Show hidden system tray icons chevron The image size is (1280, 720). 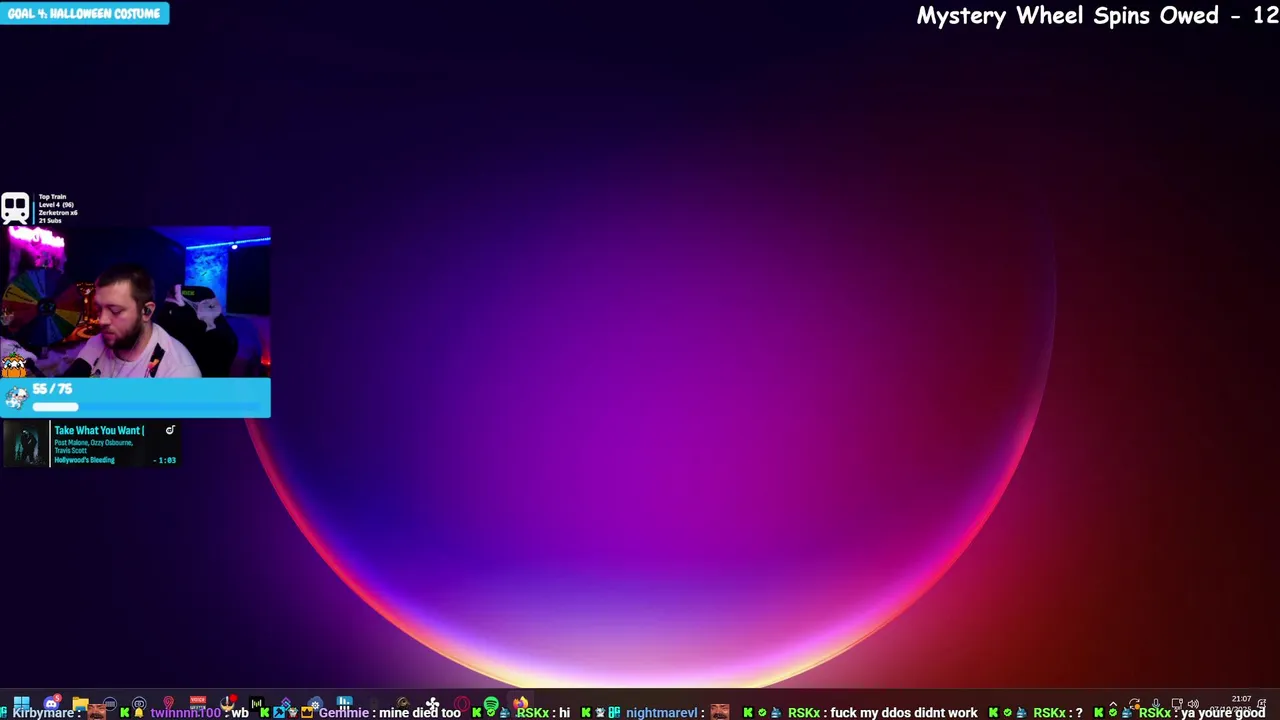tap(1113, 704)
